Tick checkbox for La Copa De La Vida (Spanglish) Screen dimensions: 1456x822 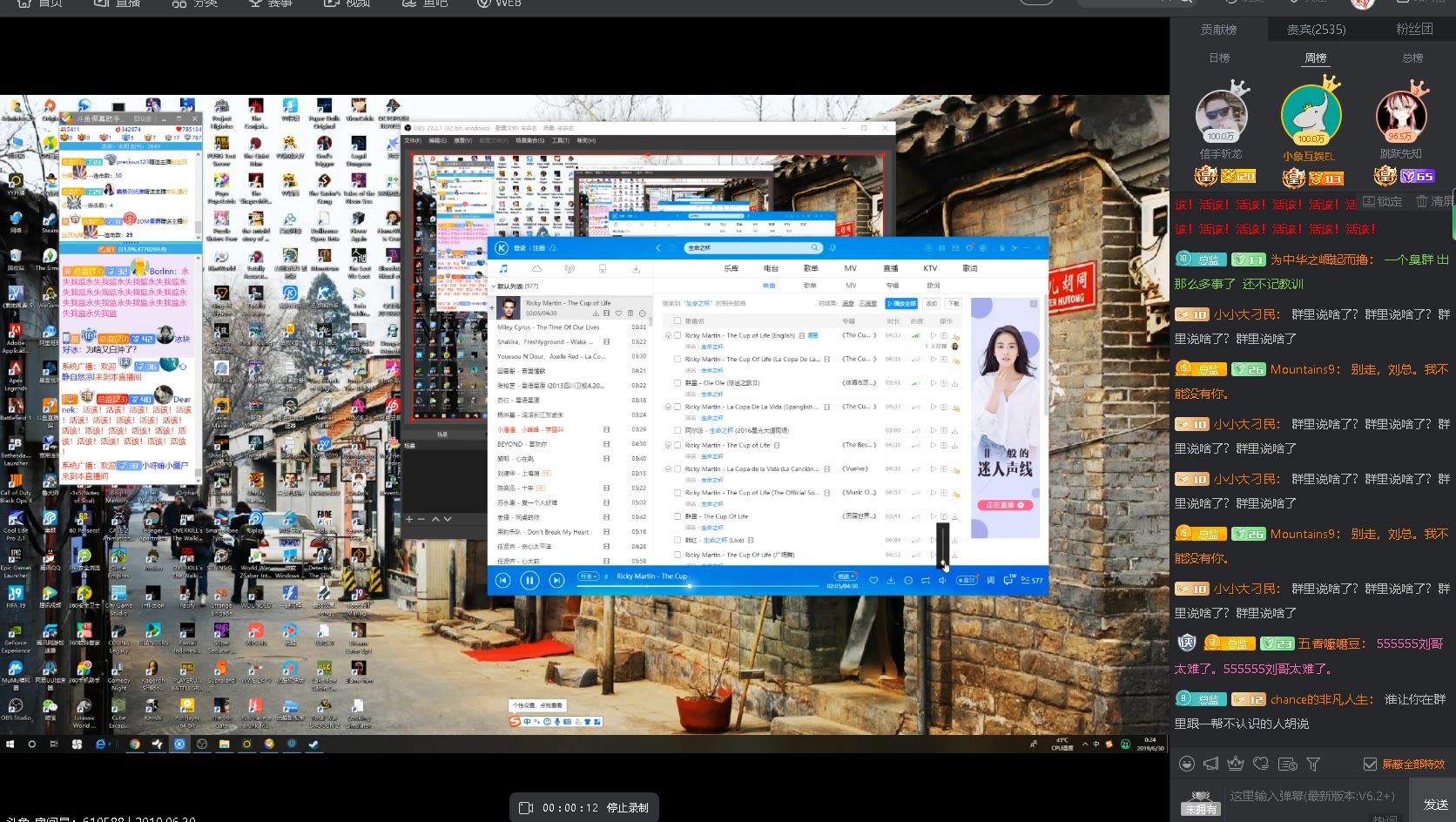pos(677,407)
